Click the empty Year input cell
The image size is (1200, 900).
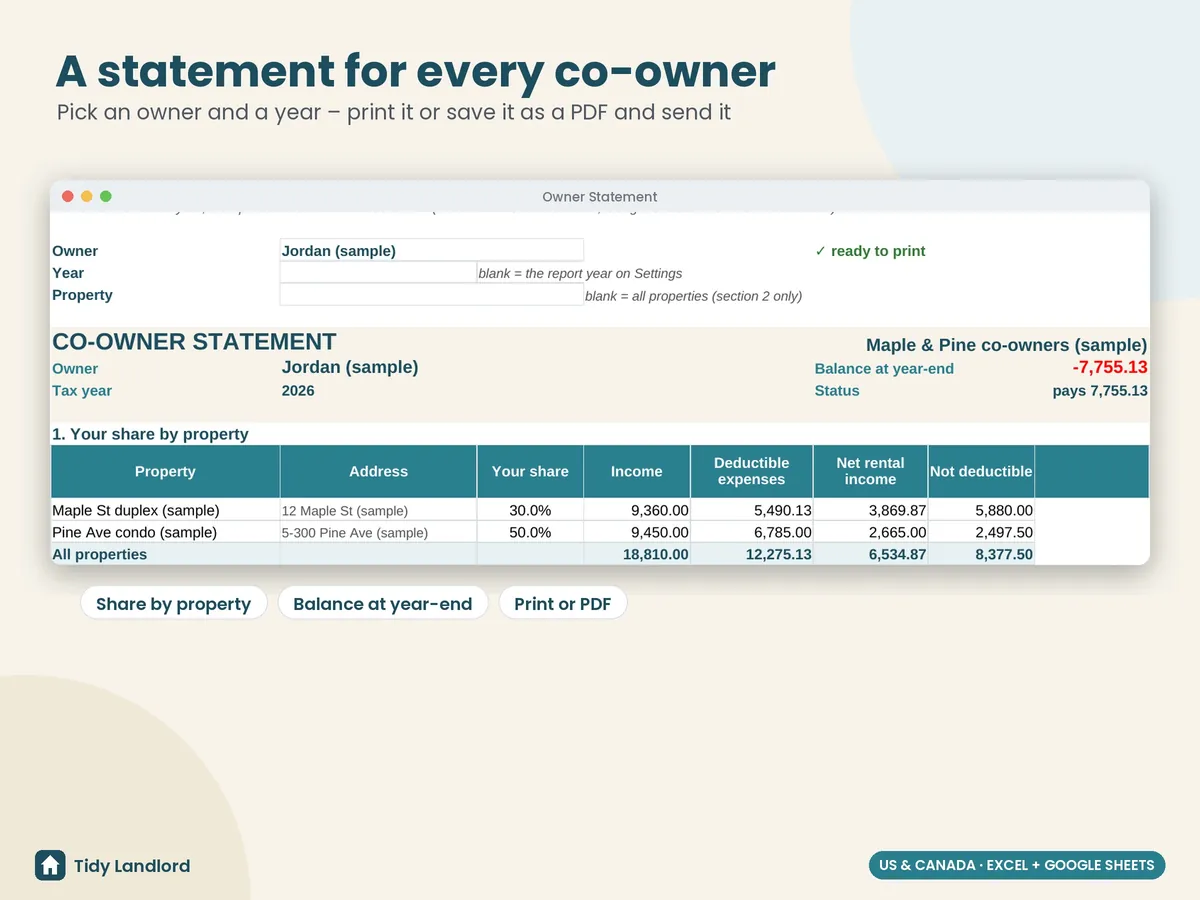pos(378,272)
